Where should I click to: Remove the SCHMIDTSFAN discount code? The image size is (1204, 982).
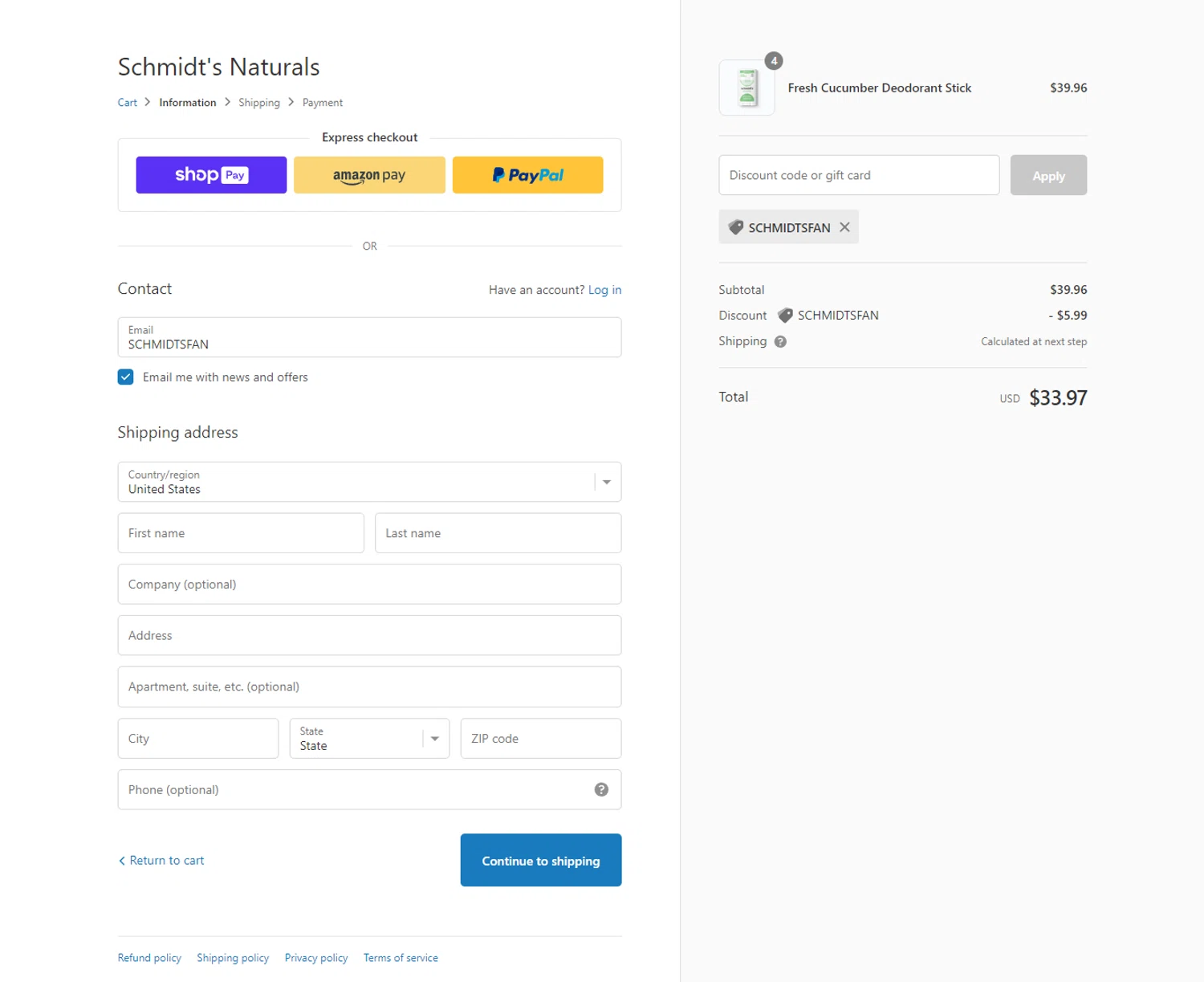pos(844,227)
